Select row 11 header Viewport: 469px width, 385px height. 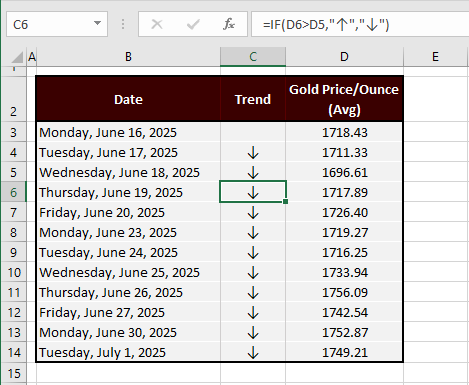click(x=13, y=292)
